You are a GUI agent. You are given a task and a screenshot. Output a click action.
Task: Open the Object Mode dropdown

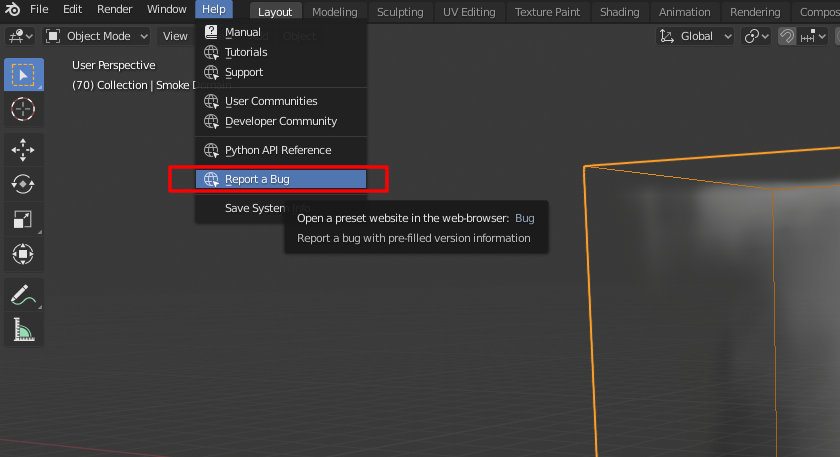click(97, 36)
